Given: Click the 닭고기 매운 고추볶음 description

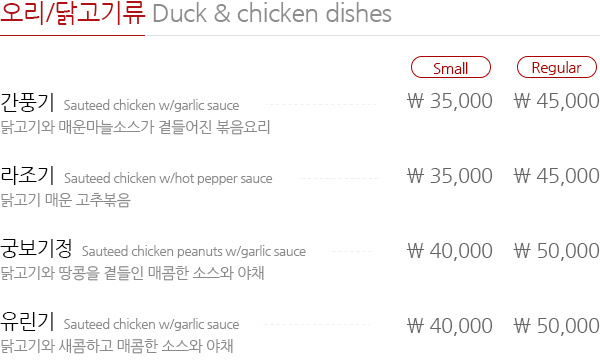Looking at the screenshot, I should (x=65, y=200).
